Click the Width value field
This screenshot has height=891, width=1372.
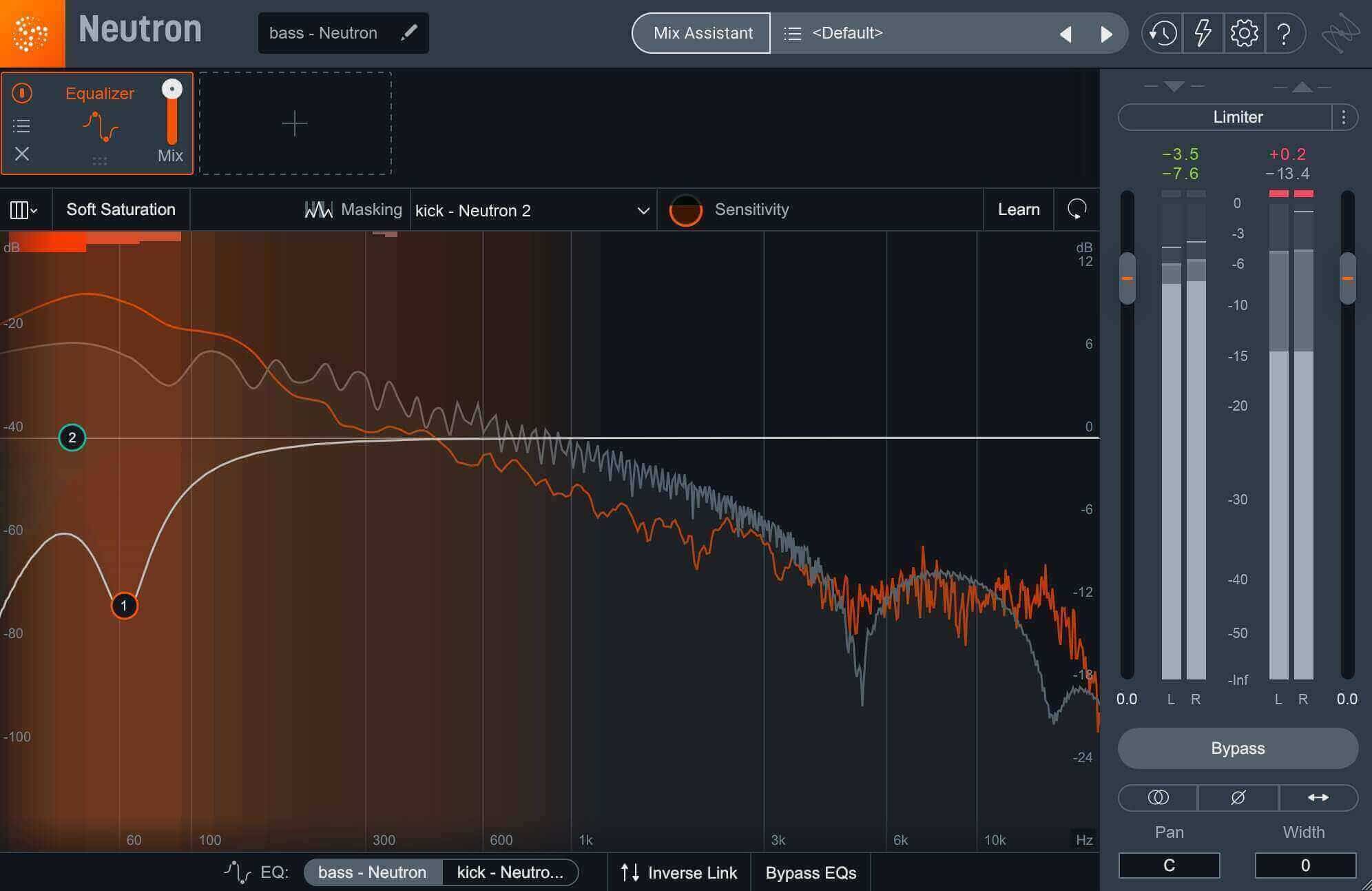pyautogui.click(x=1305, y=866)
